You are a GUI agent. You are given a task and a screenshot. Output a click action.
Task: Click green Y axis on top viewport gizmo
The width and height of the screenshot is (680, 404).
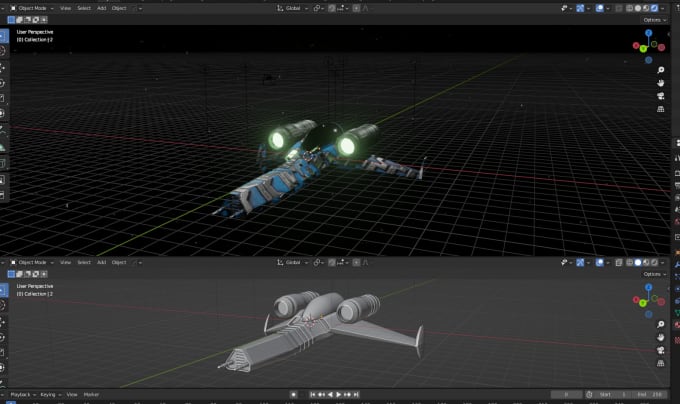[x=643, y=49]
